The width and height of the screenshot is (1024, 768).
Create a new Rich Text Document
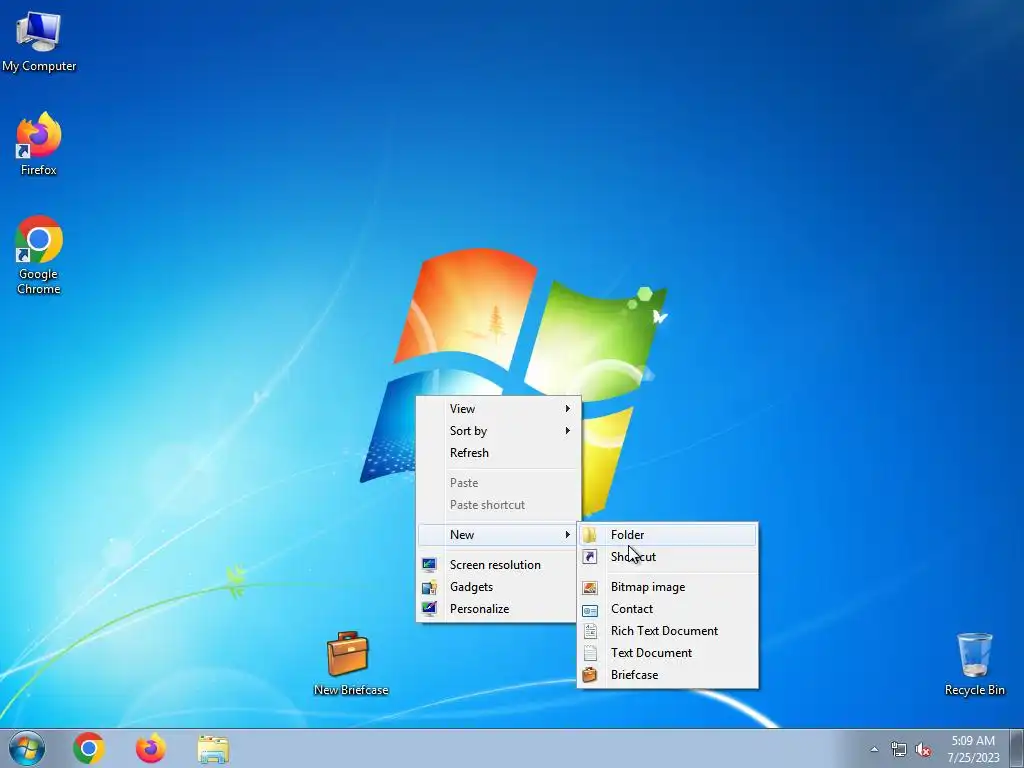click(667, 631)
